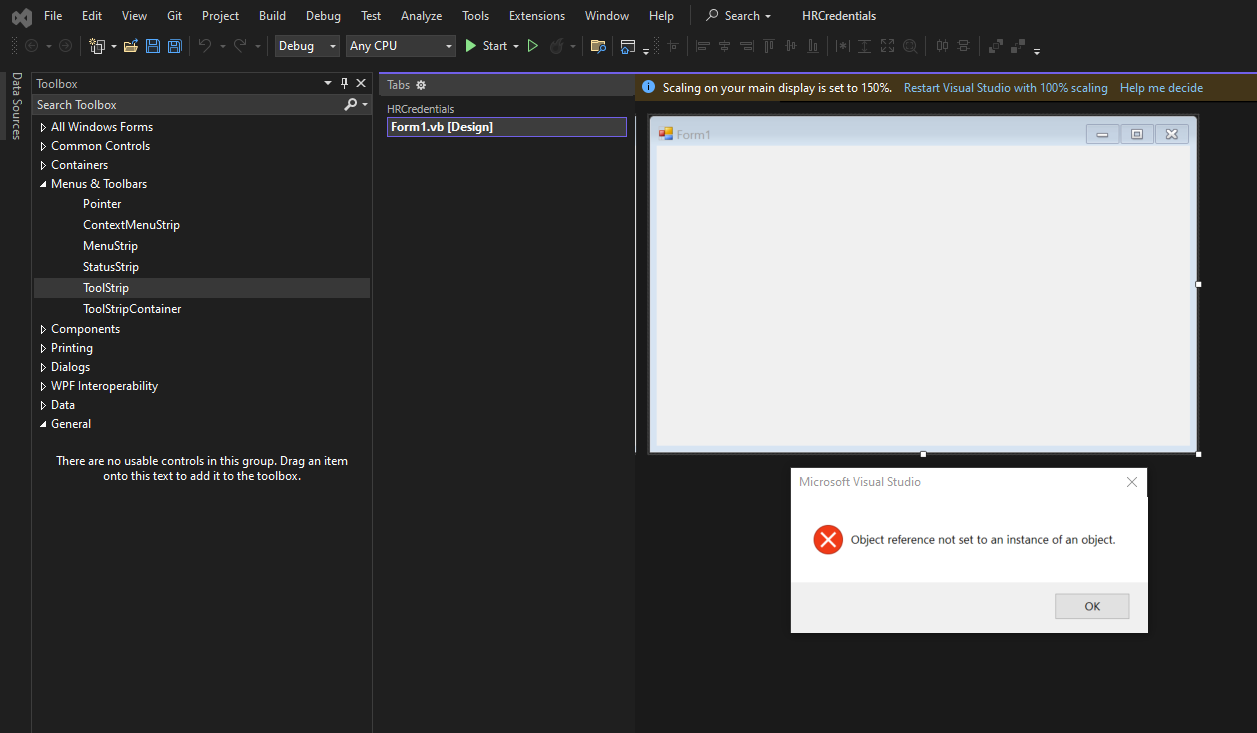
Task: Click the Make Same Width icon
Action: [x=842, y=46]
